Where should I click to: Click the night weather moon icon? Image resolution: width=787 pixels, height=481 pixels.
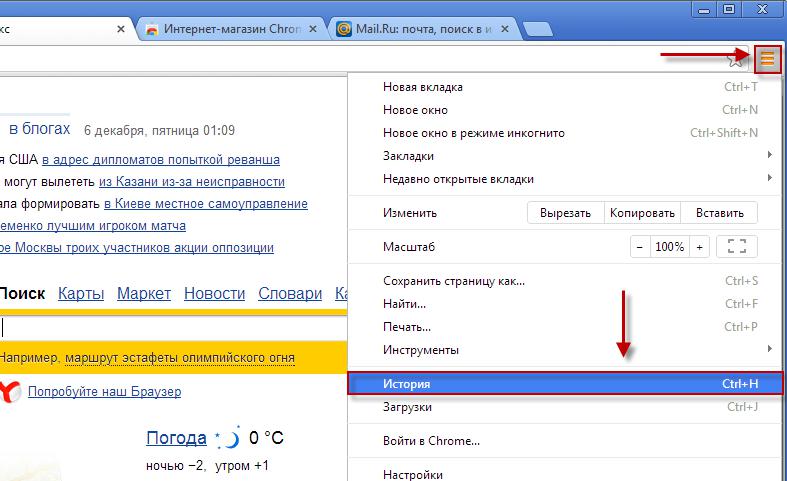pos(227,438)
